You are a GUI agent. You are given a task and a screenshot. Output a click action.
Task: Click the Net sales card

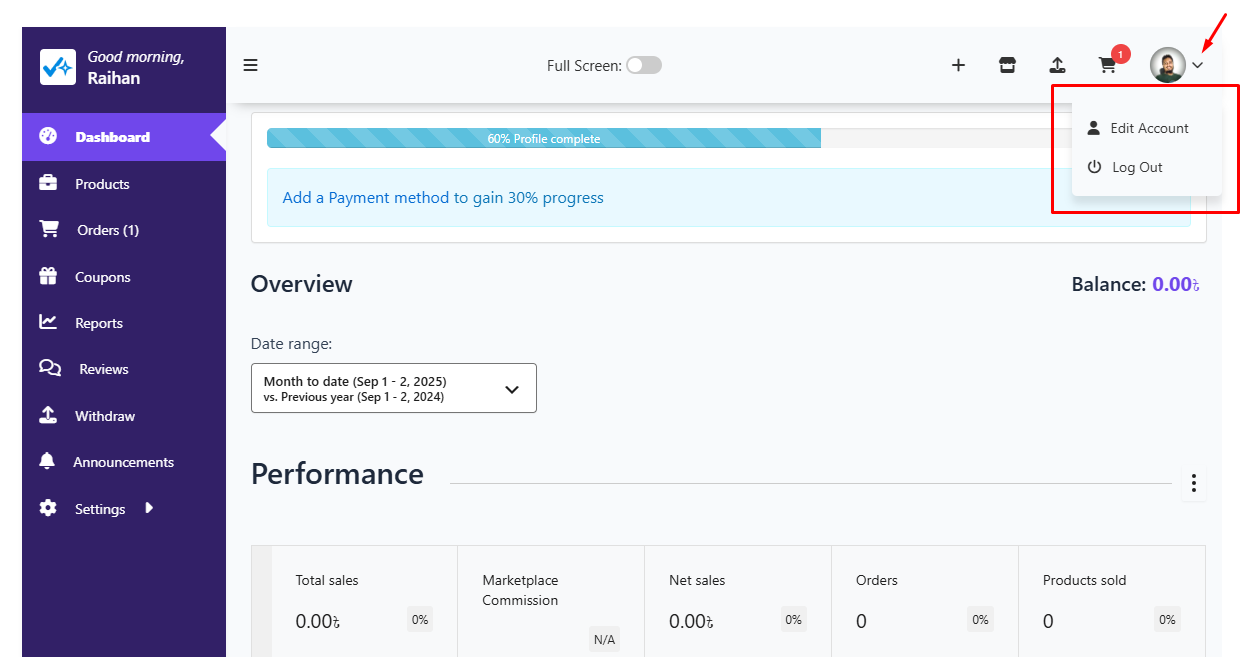click(738, 601)
